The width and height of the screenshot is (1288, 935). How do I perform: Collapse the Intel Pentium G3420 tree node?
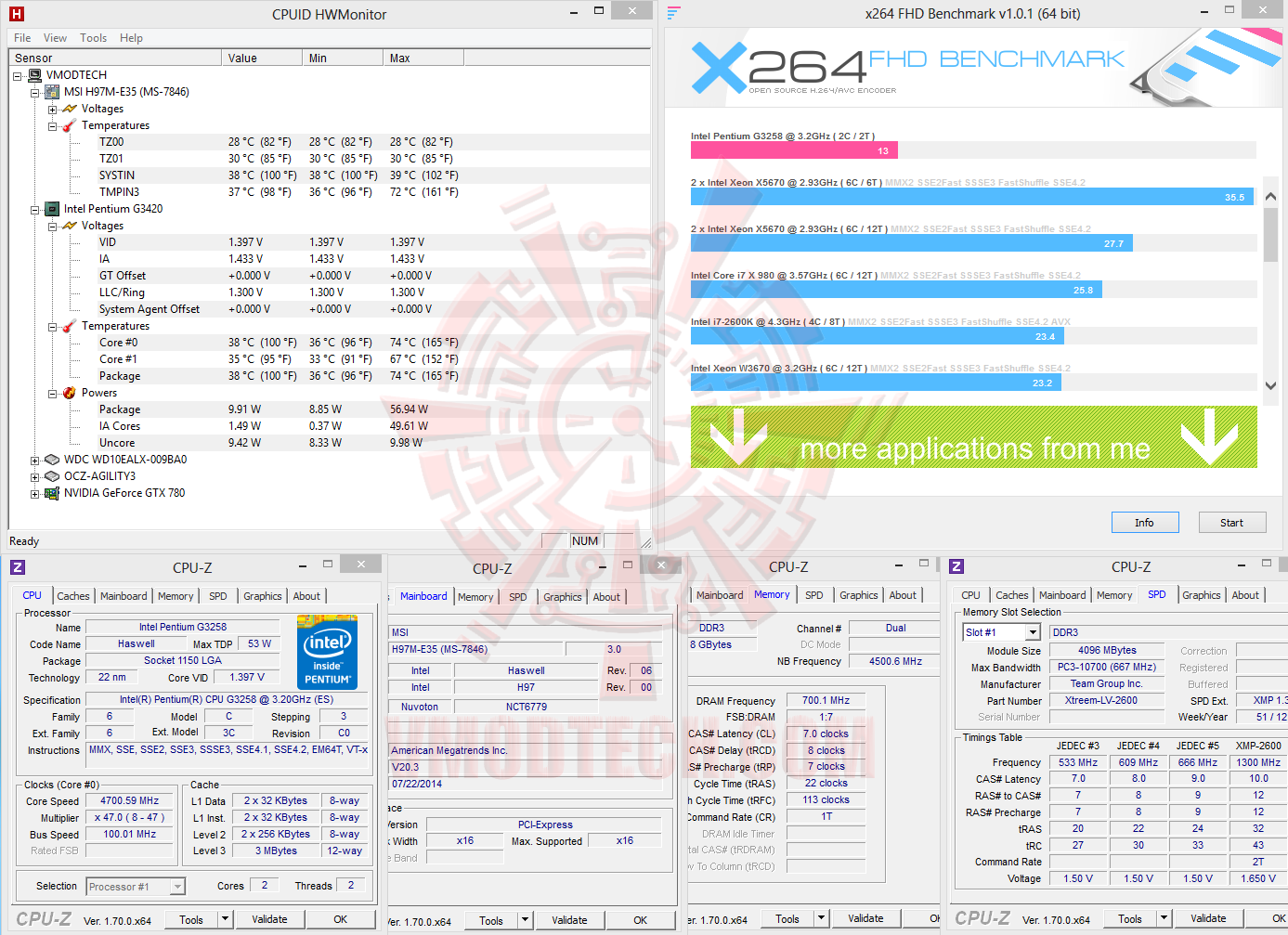35,209
